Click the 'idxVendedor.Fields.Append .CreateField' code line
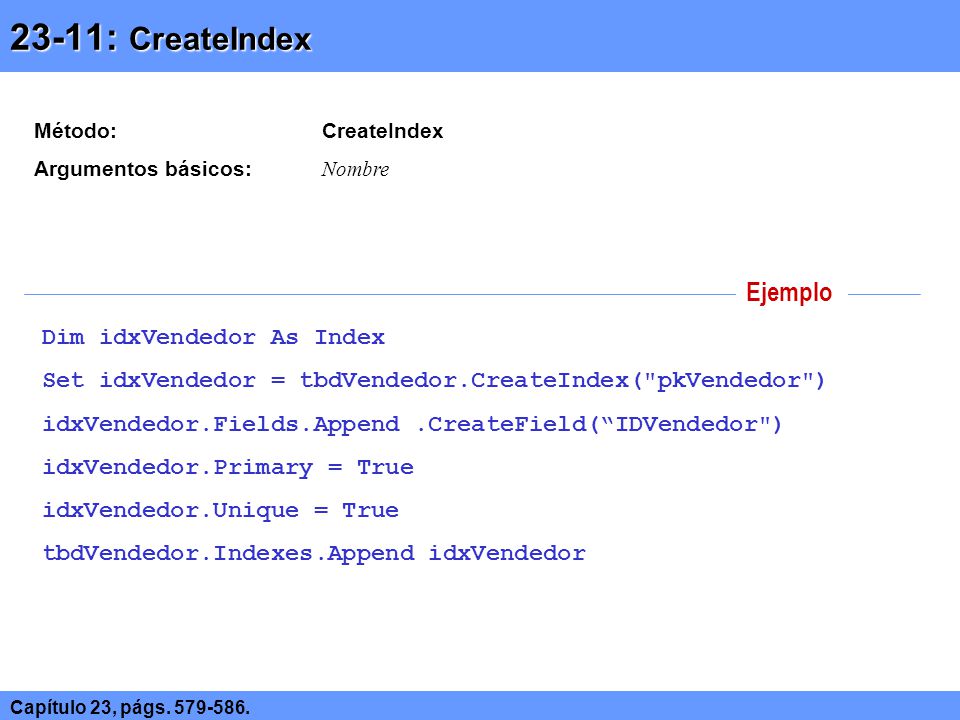 (x=412, y=424)
